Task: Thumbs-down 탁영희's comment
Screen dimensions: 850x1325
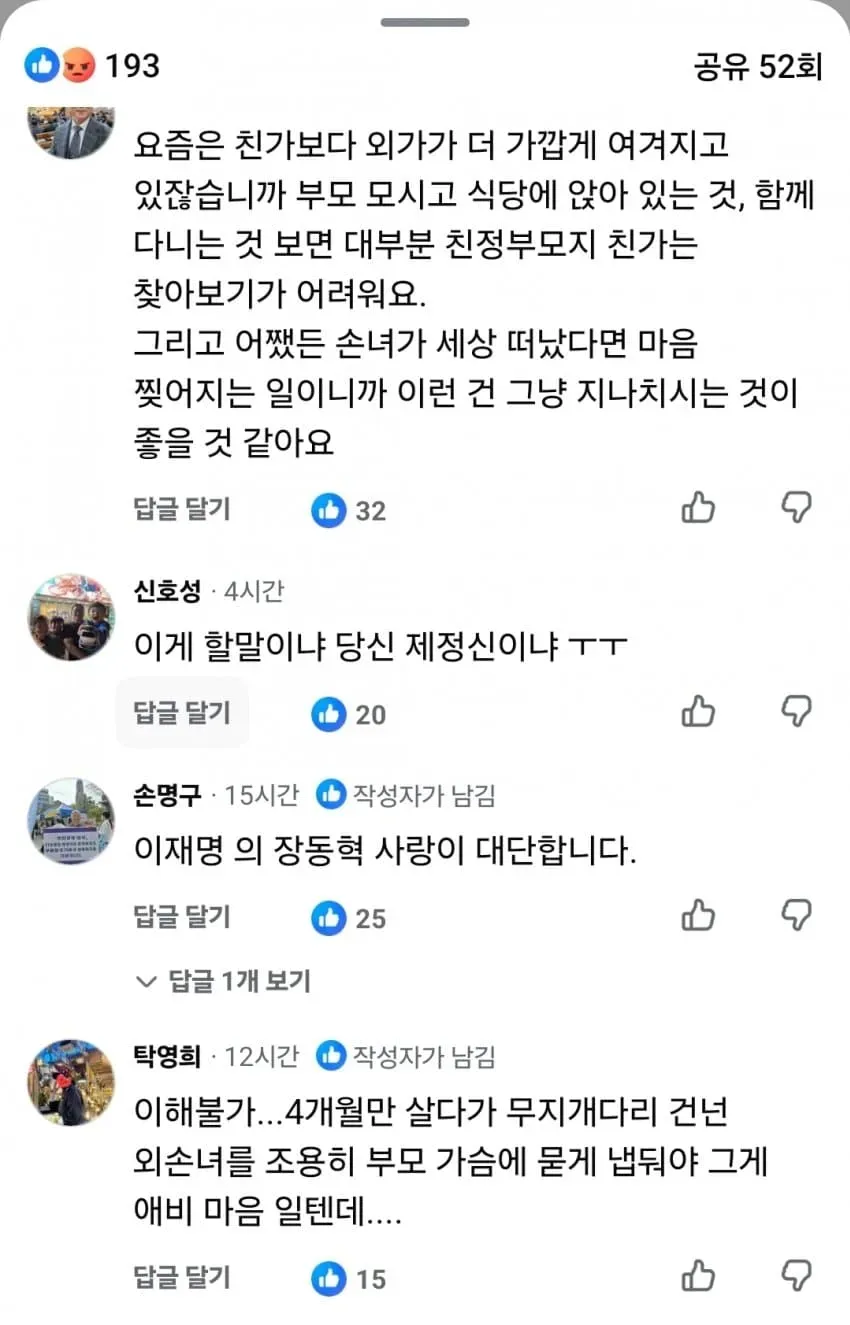Action: 796,1277
